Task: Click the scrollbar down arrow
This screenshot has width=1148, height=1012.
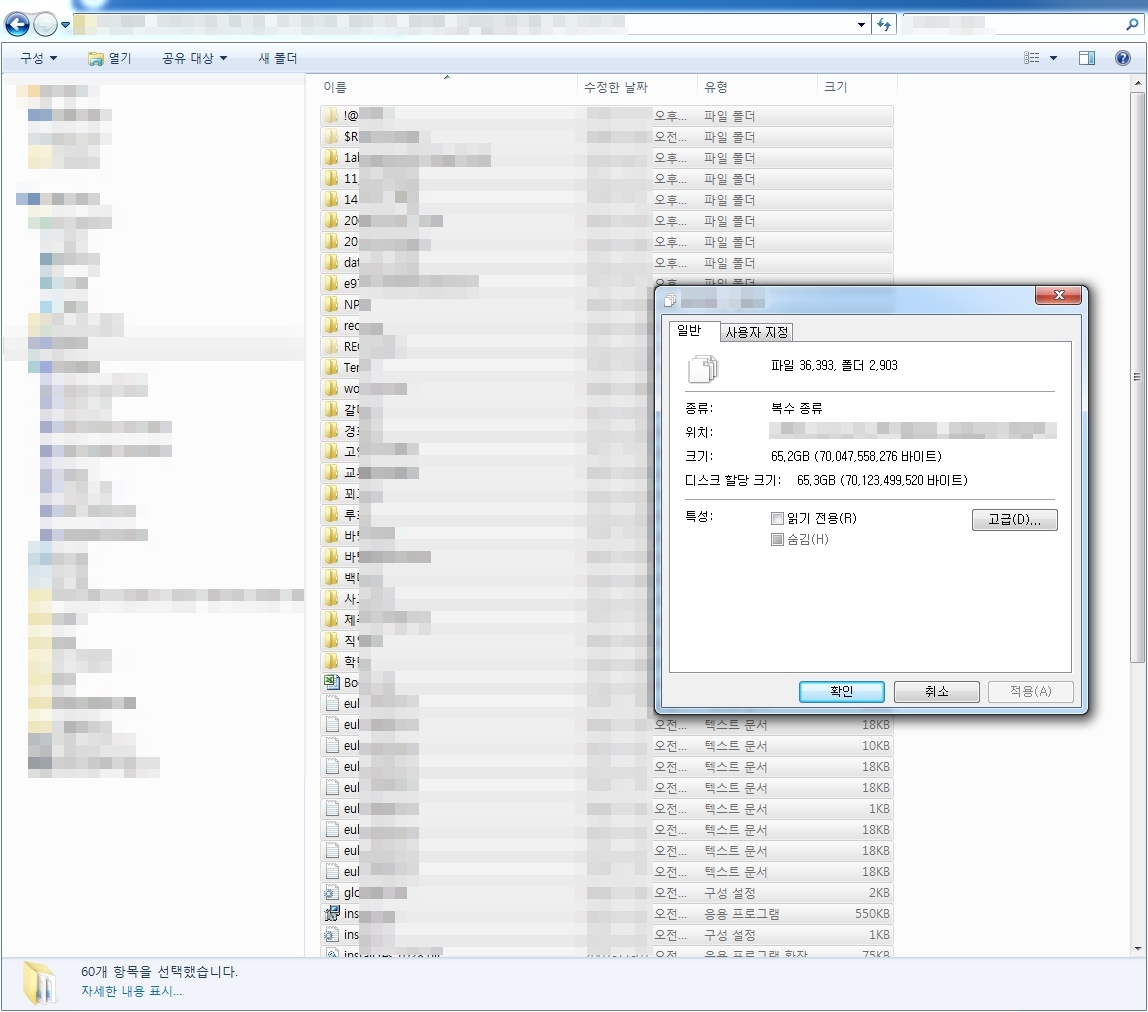Action: point(1137,948)
